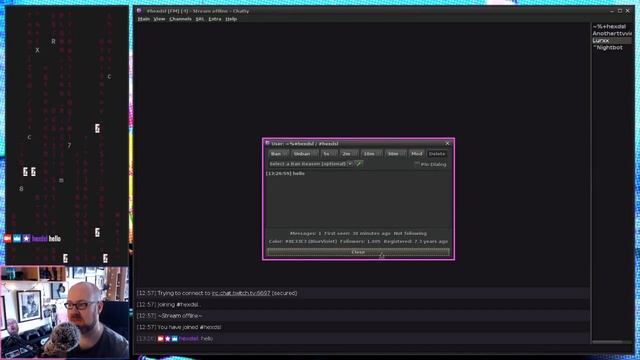Click the Delete button in the user dialog
Screen dimensions: 640x360
tap(437, 154)
